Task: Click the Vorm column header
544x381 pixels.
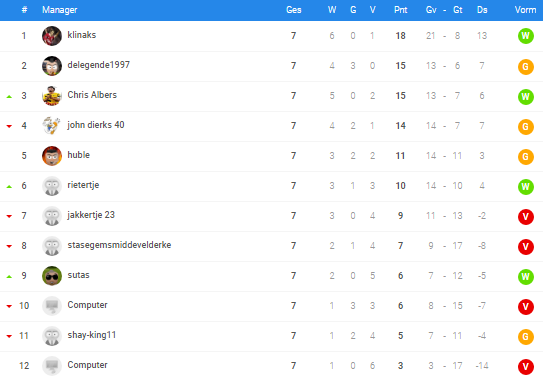Action: pyautogui.click(x=525, y=10)
